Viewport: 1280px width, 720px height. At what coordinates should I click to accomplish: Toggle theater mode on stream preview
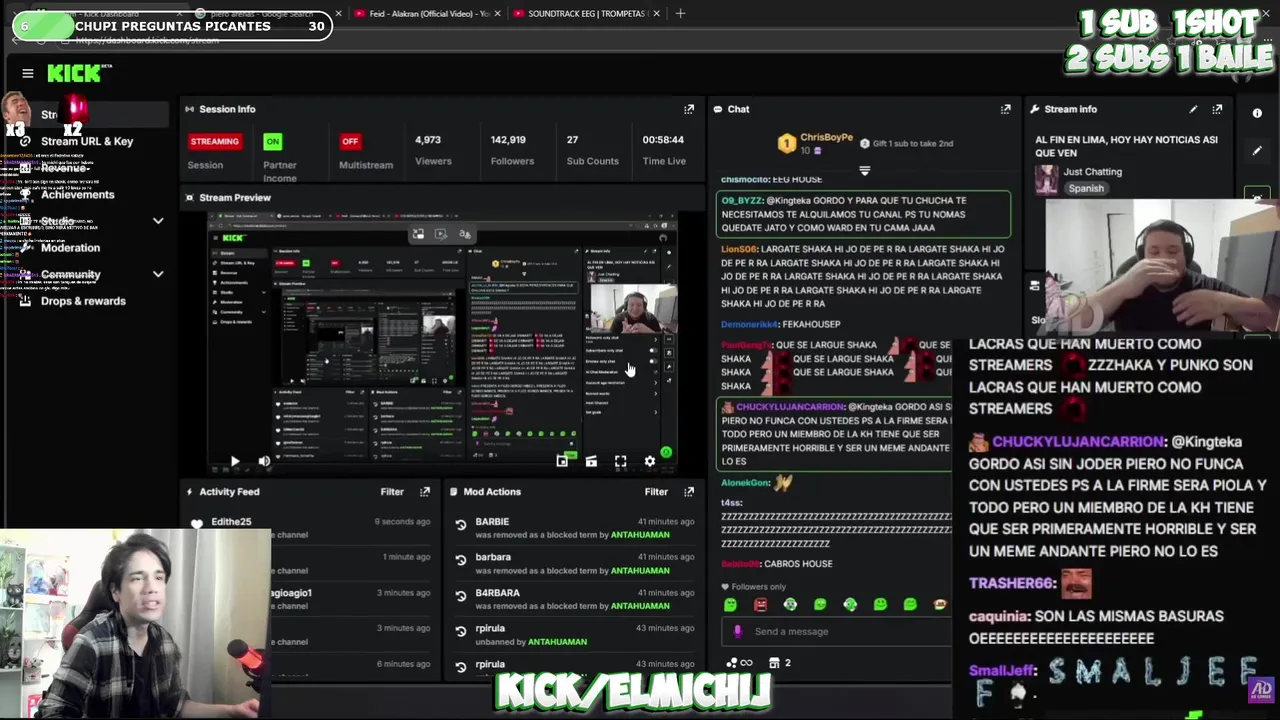click(x=591, y=461)
